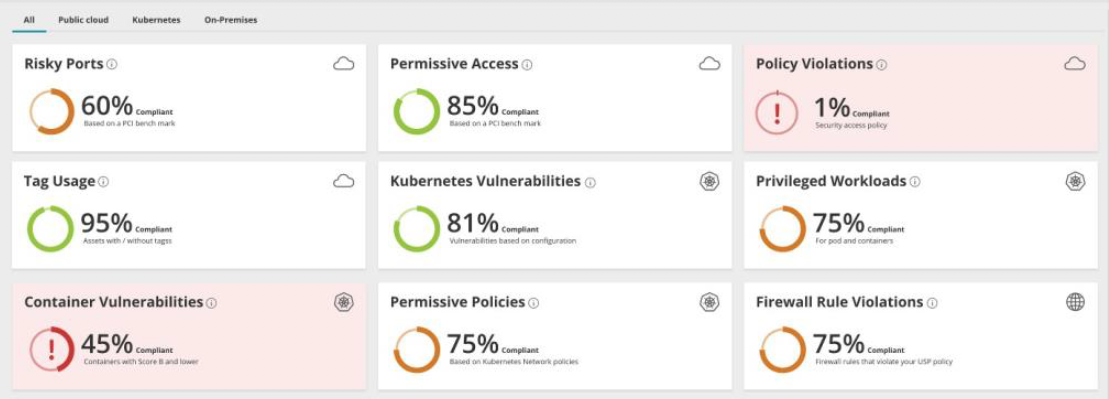Click the Kubernetes icon on Privileged Workloads card
The image size is (1109, 399).
click(x=1075, y=182)
